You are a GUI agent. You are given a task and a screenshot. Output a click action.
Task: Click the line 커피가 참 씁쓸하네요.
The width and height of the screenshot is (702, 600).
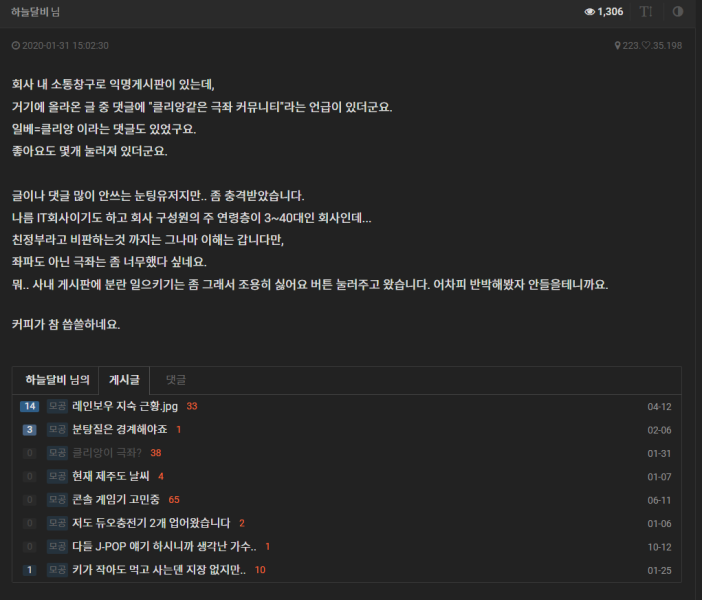pos(66,324)
